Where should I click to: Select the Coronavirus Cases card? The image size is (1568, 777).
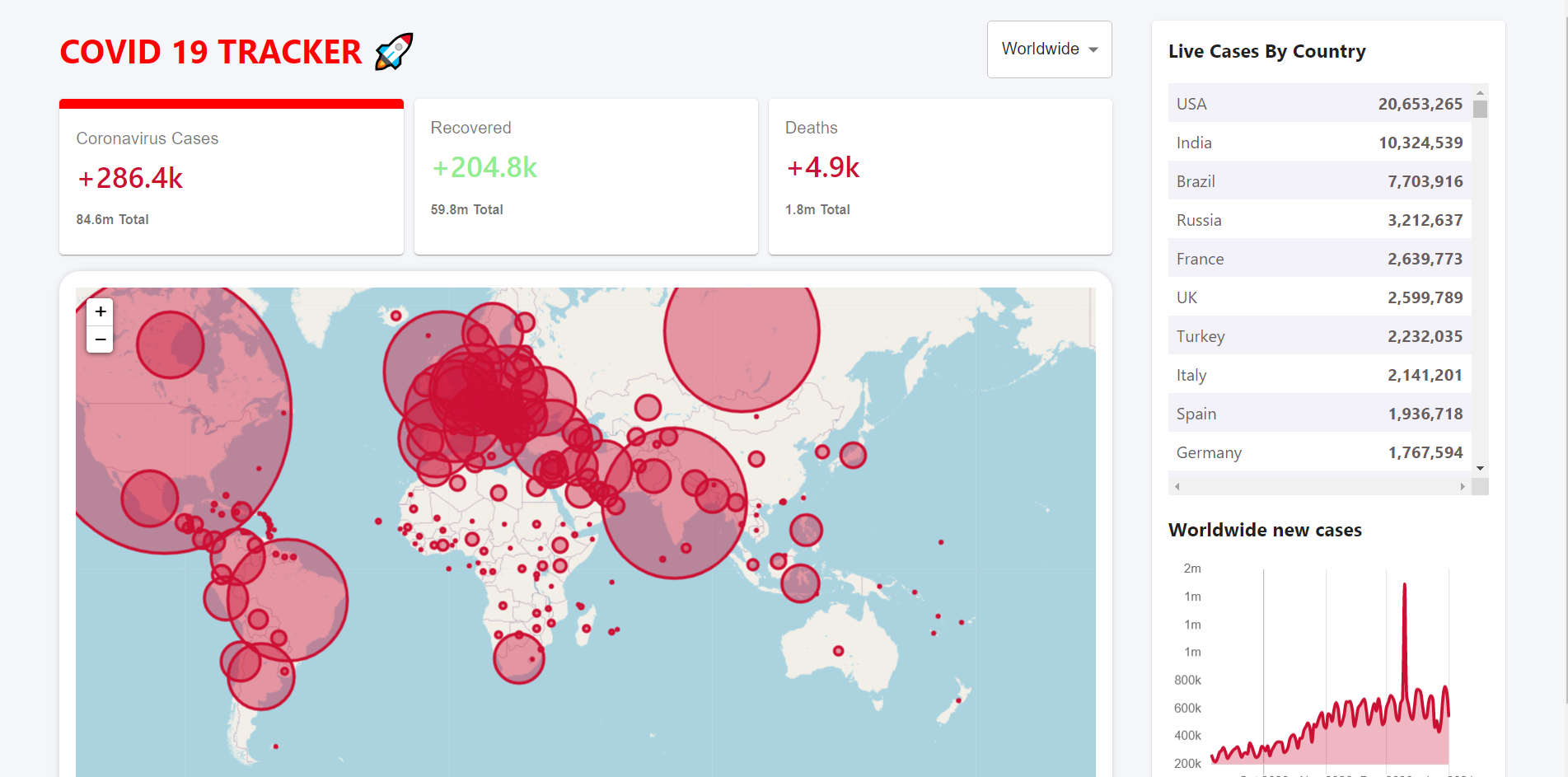[232, 177]
